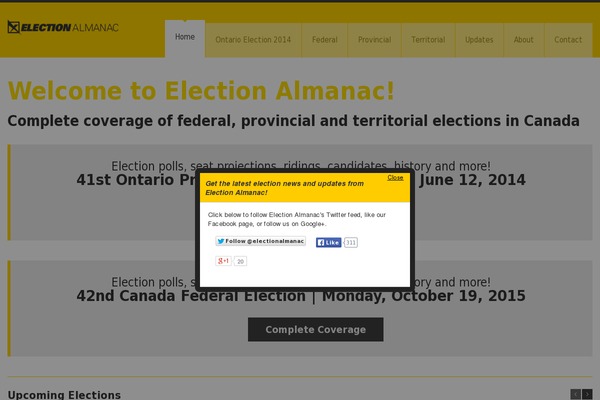Viewport: 600px width, 400px height.
Task: Click the Google+ count bubble
Action: click(240, 261)
